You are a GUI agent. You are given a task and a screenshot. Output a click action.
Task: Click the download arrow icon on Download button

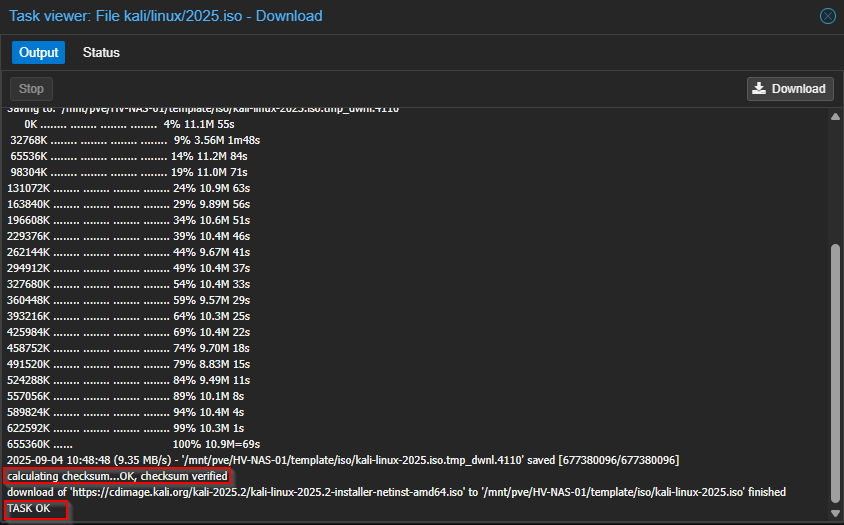(x=760, y=89)
